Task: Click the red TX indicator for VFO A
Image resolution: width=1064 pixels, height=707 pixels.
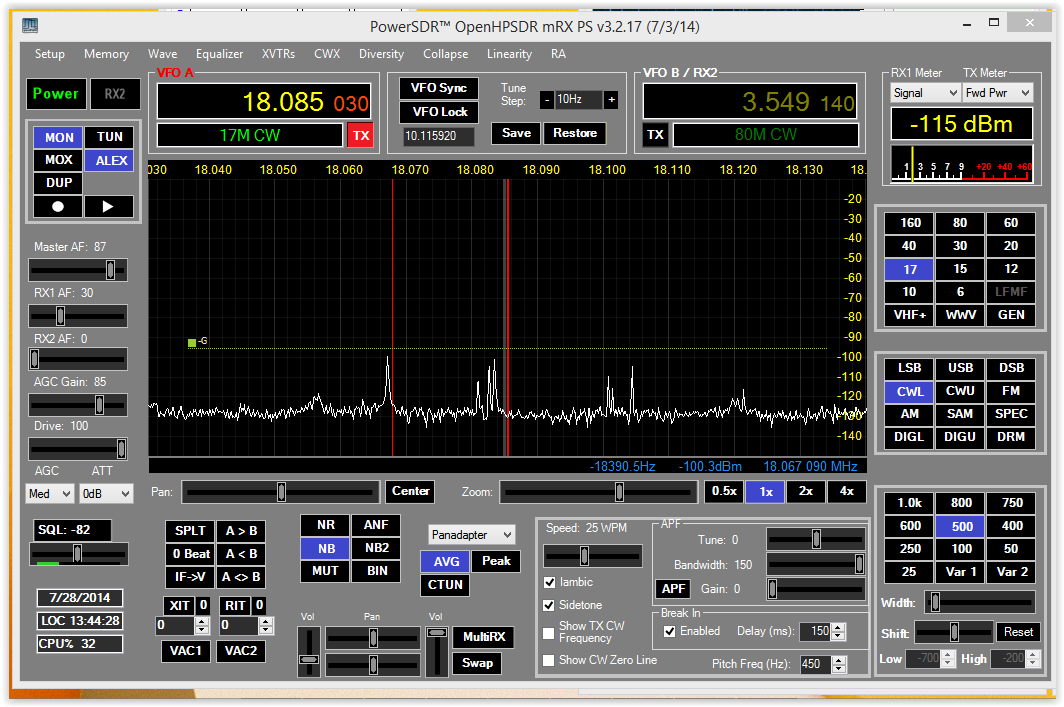Action: (360, 135)
